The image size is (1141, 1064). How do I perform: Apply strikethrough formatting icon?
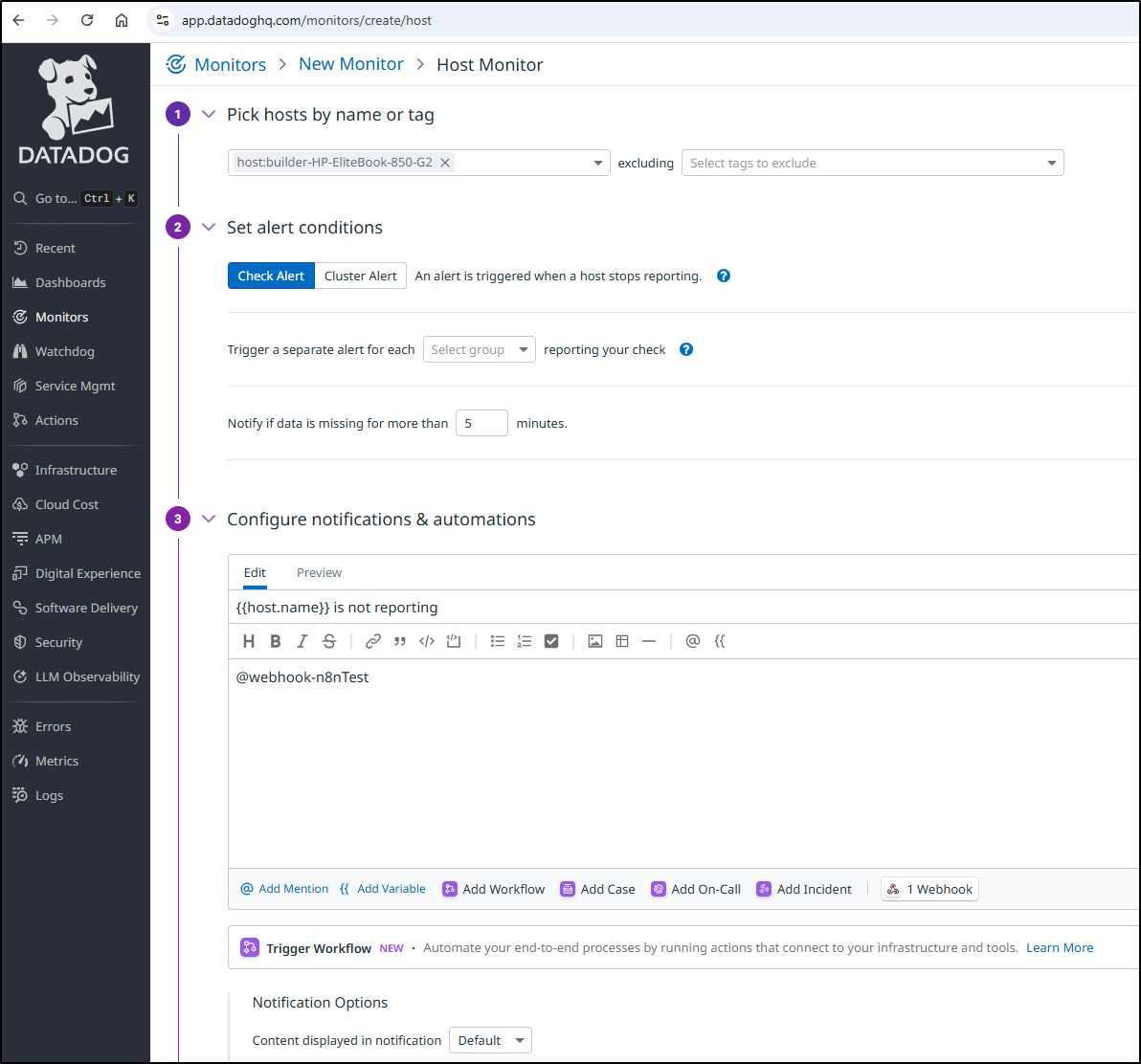pos(329,641)
